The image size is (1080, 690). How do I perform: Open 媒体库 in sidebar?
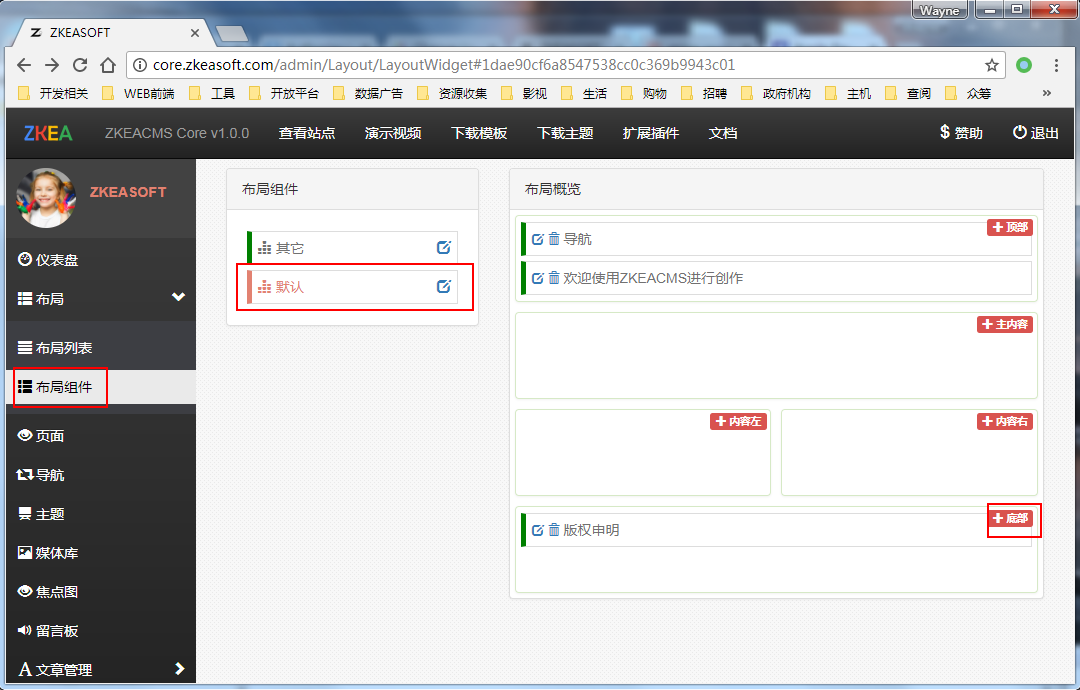101,552
